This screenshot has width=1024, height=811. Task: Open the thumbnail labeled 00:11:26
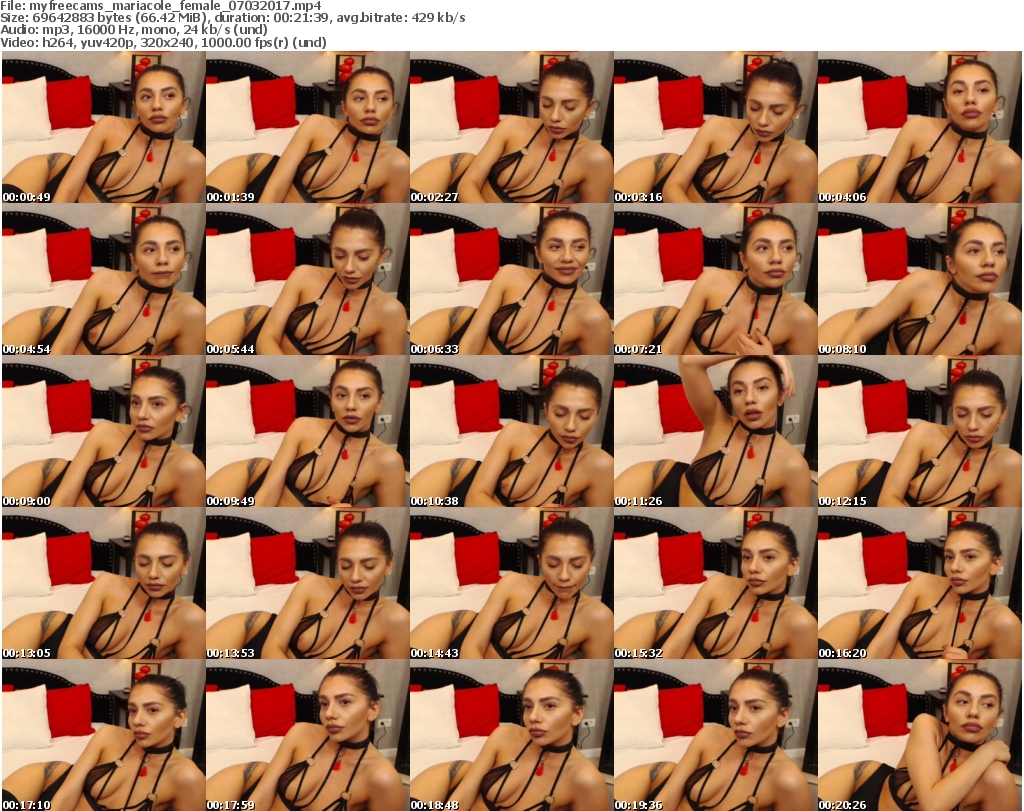coord(715,432)
